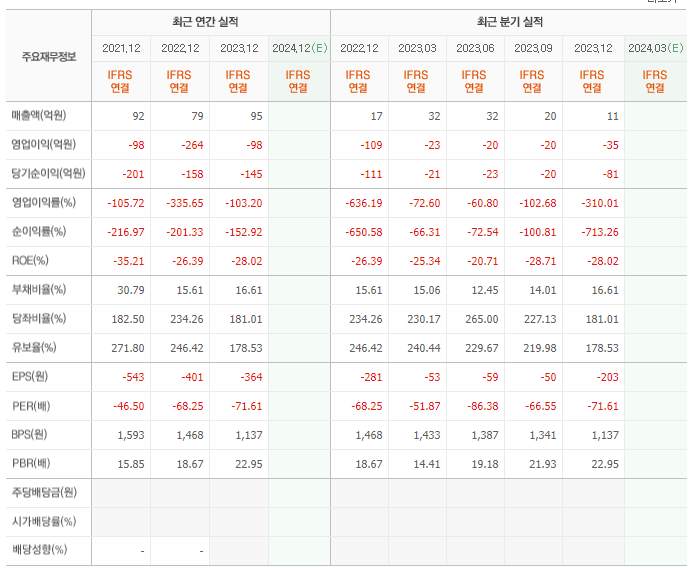Click the operating margin value '-636.19'
689x568 pixels.
[x=364, y=203]
